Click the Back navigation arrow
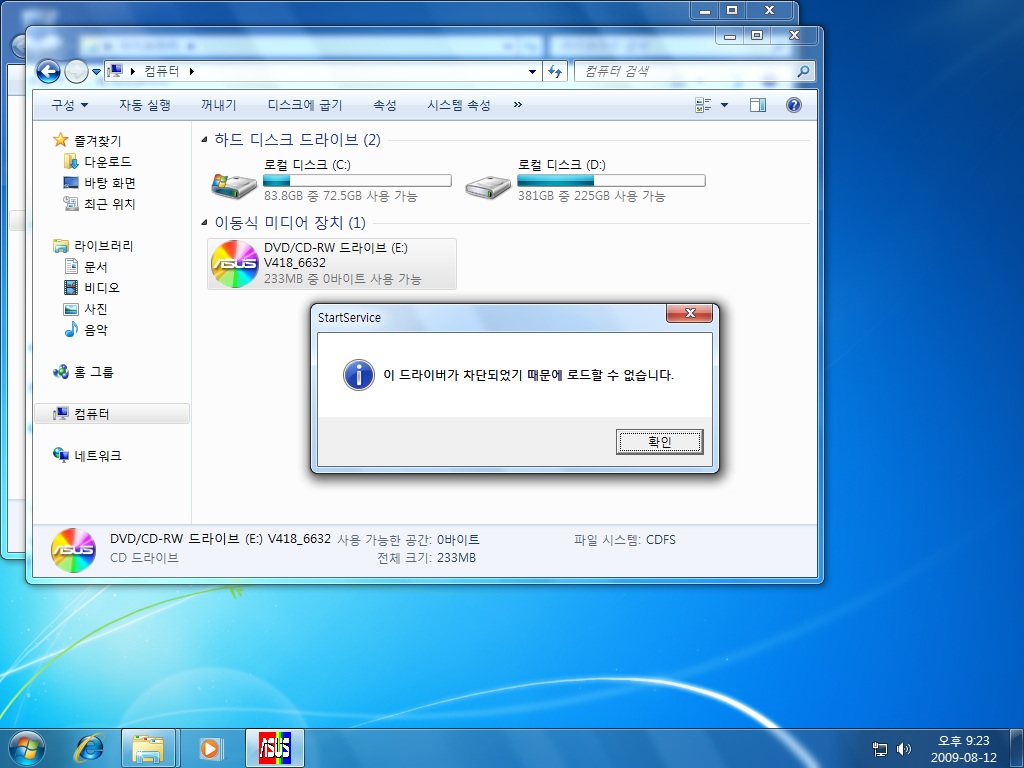The image size is (1024, 768). coord(48,71)
